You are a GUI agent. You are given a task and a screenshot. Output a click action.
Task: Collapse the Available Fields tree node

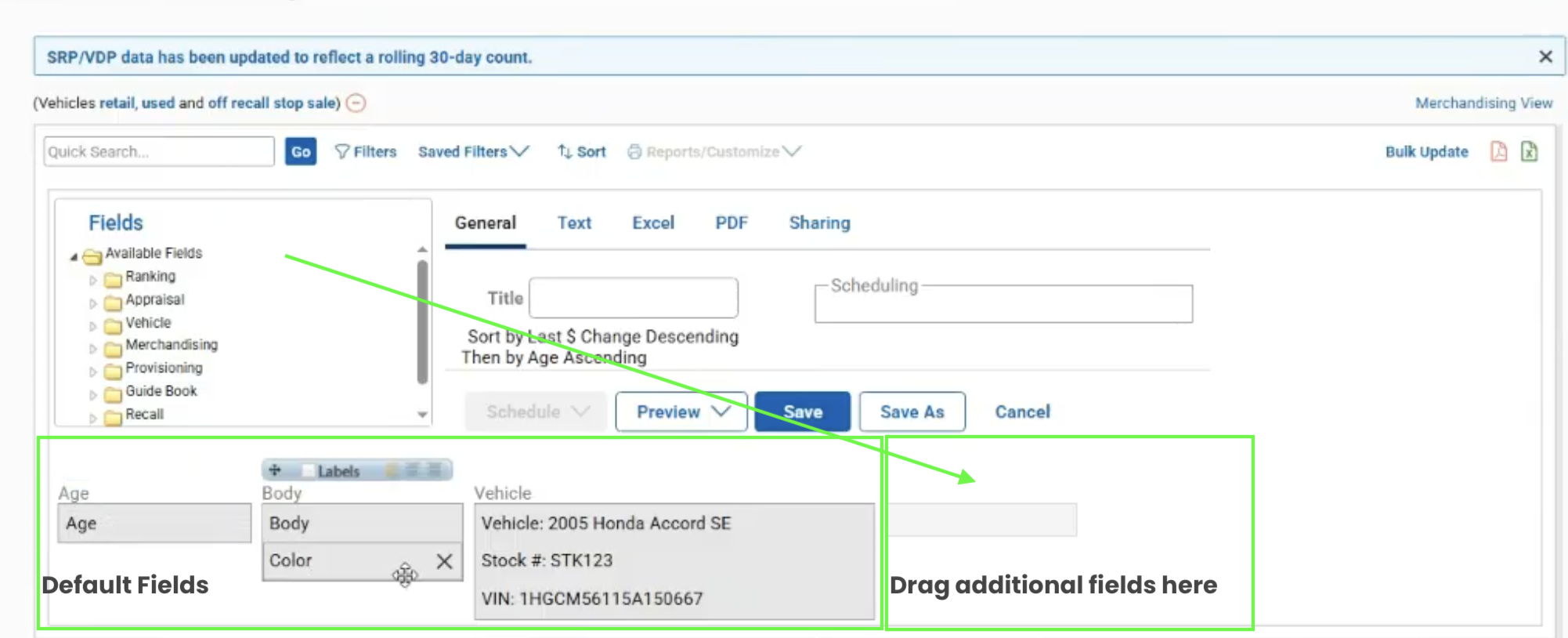[x=74, y=256]
